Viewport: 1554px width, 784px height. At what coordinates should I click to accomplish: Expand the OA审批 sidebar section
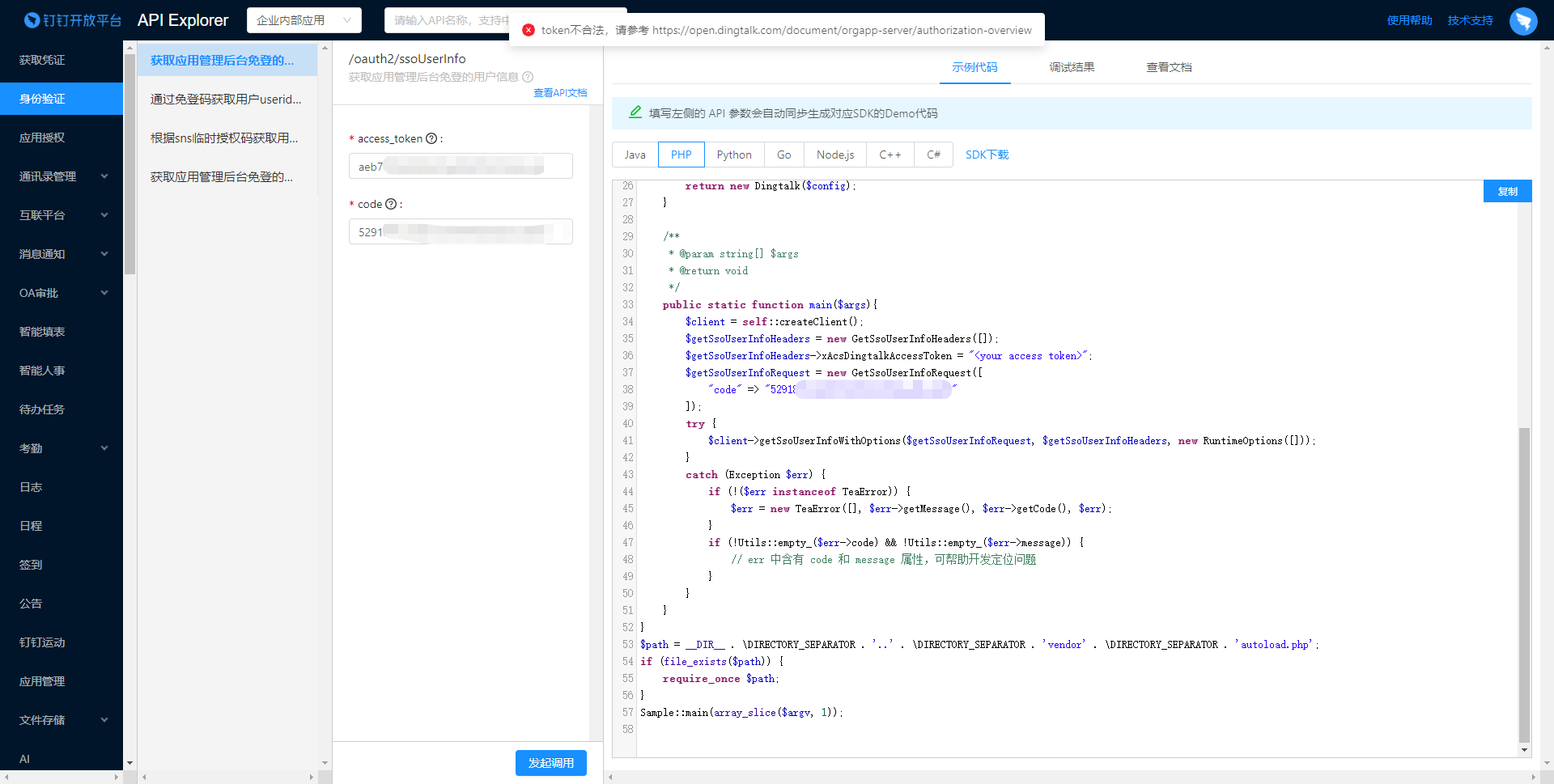pyautogui.click(x=62, y=293)
